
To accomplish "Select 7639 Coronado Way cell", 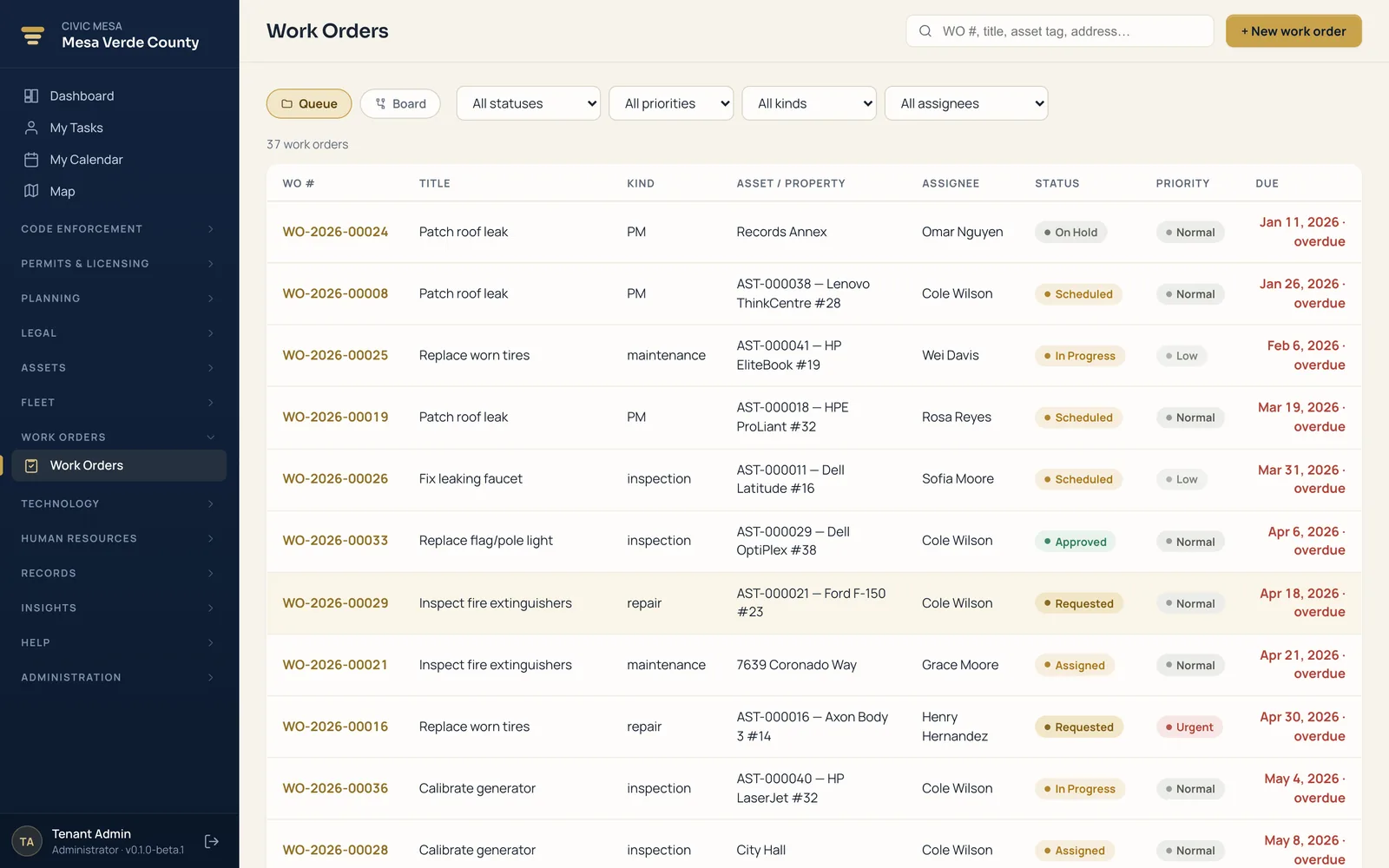I will pos(796,665).
